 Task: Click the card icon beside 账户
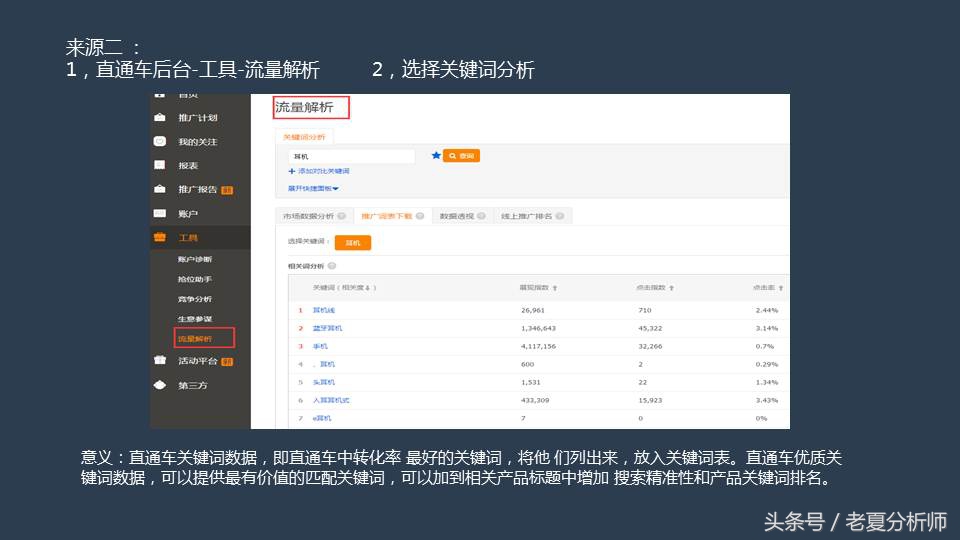click(x=160, y=214)
